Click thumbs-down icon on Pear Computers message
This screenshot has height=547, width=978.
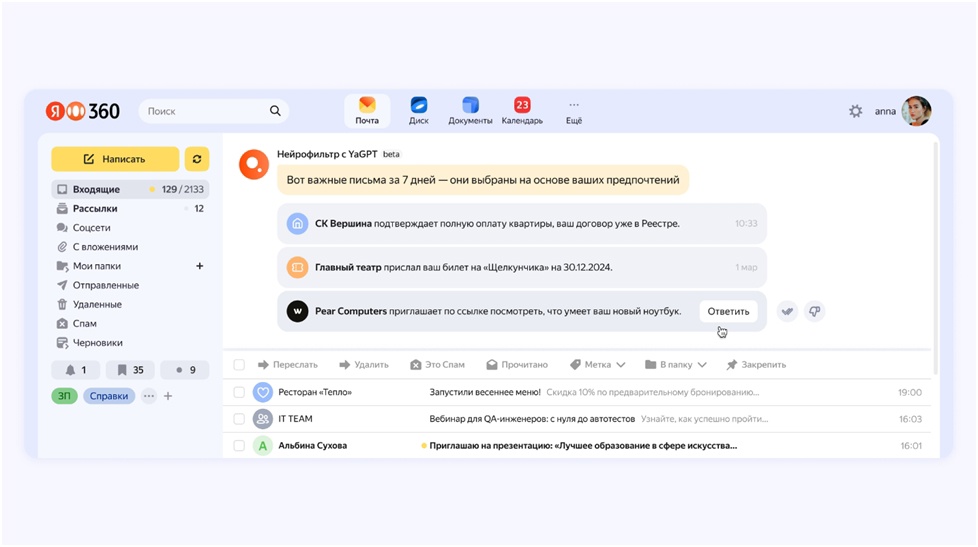(814, 311)
